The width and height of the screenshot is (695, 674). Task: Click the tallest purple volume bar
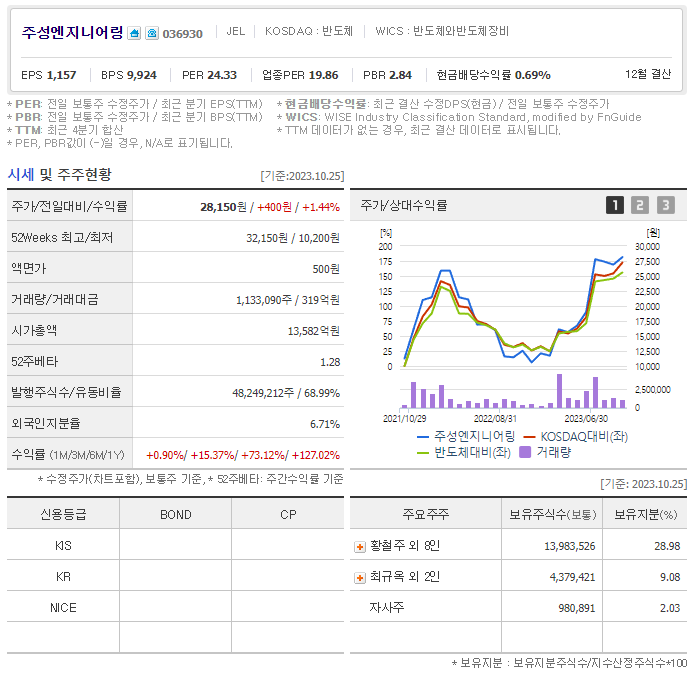click(x=559, y=391)
